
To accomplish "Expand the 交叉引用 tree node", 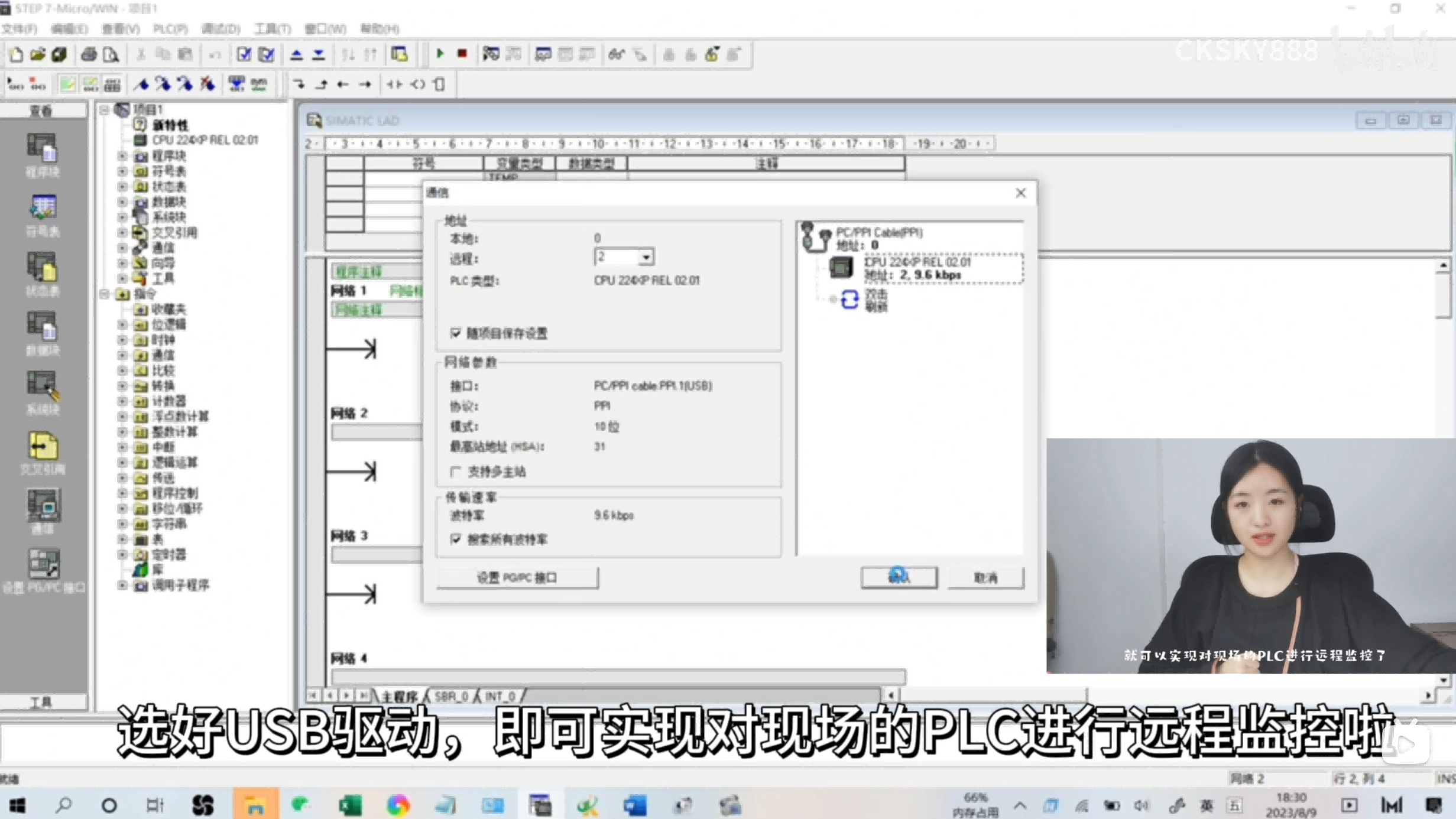I will pos(122,232).
